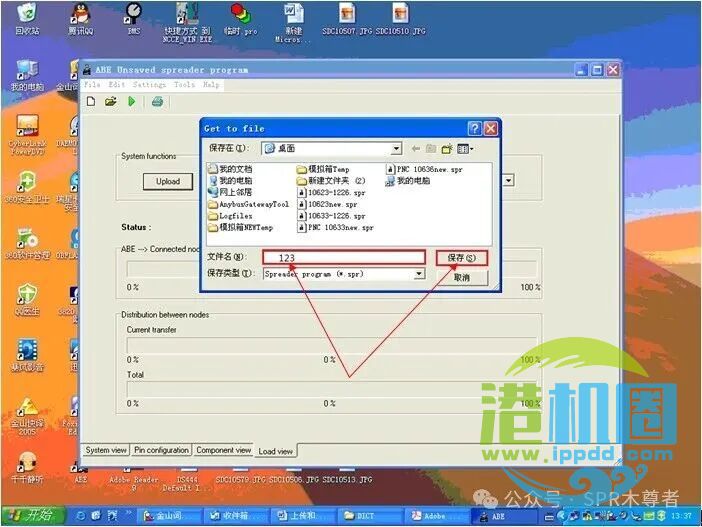Image resolution: width=702 pixels, height=527 pixels.
Task: Switch to the Adobe taskbar button
Action: (x=437, y=516)
